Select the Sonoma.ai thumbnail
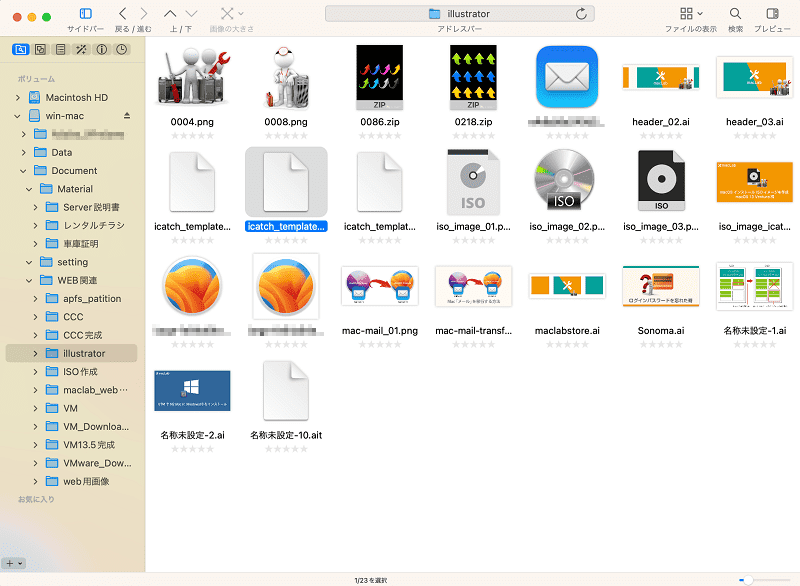This screenshot has width=800, height=586. 661,286
